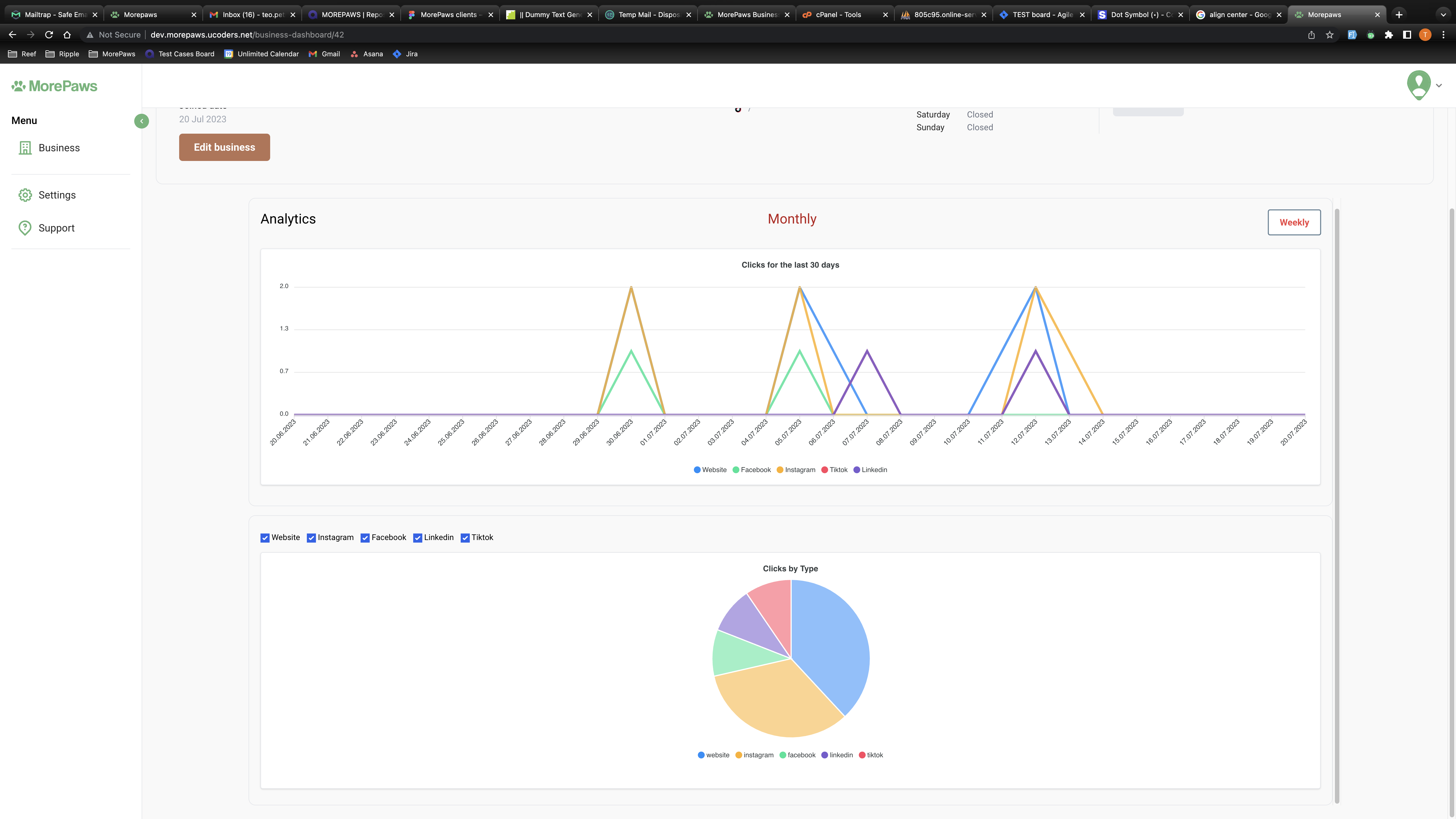1456x819 pixels.
Task: Open the Business building icon in menu
Action: 25,148
